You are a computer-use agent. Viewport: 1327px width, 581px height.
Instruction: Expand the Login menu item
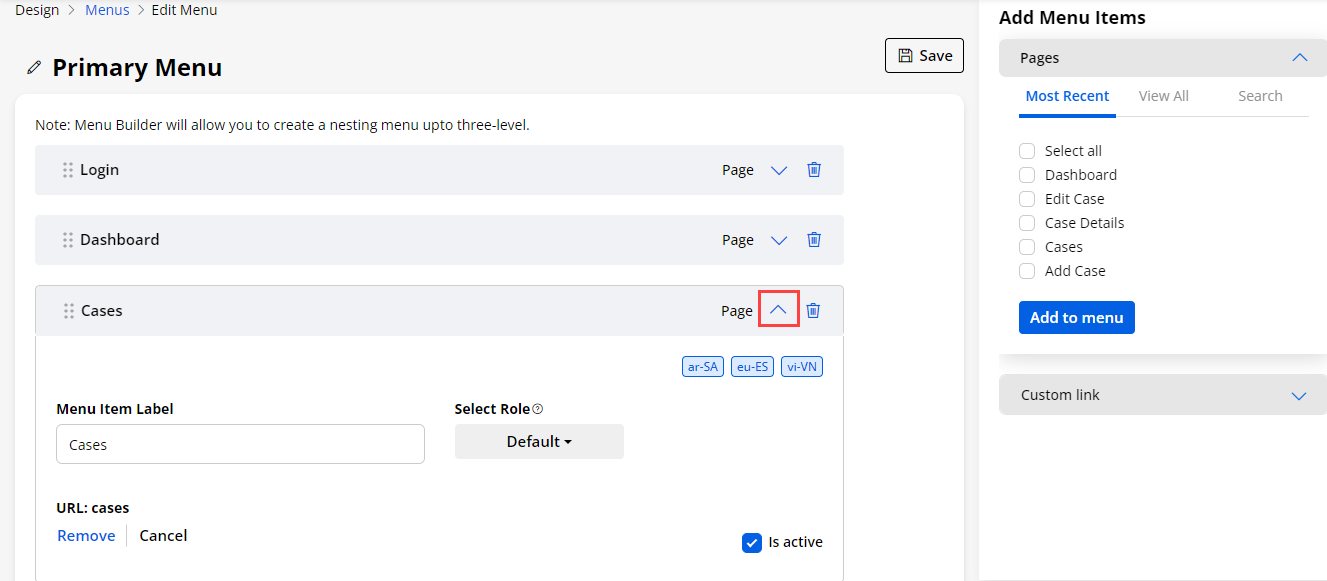pos(779,170)
